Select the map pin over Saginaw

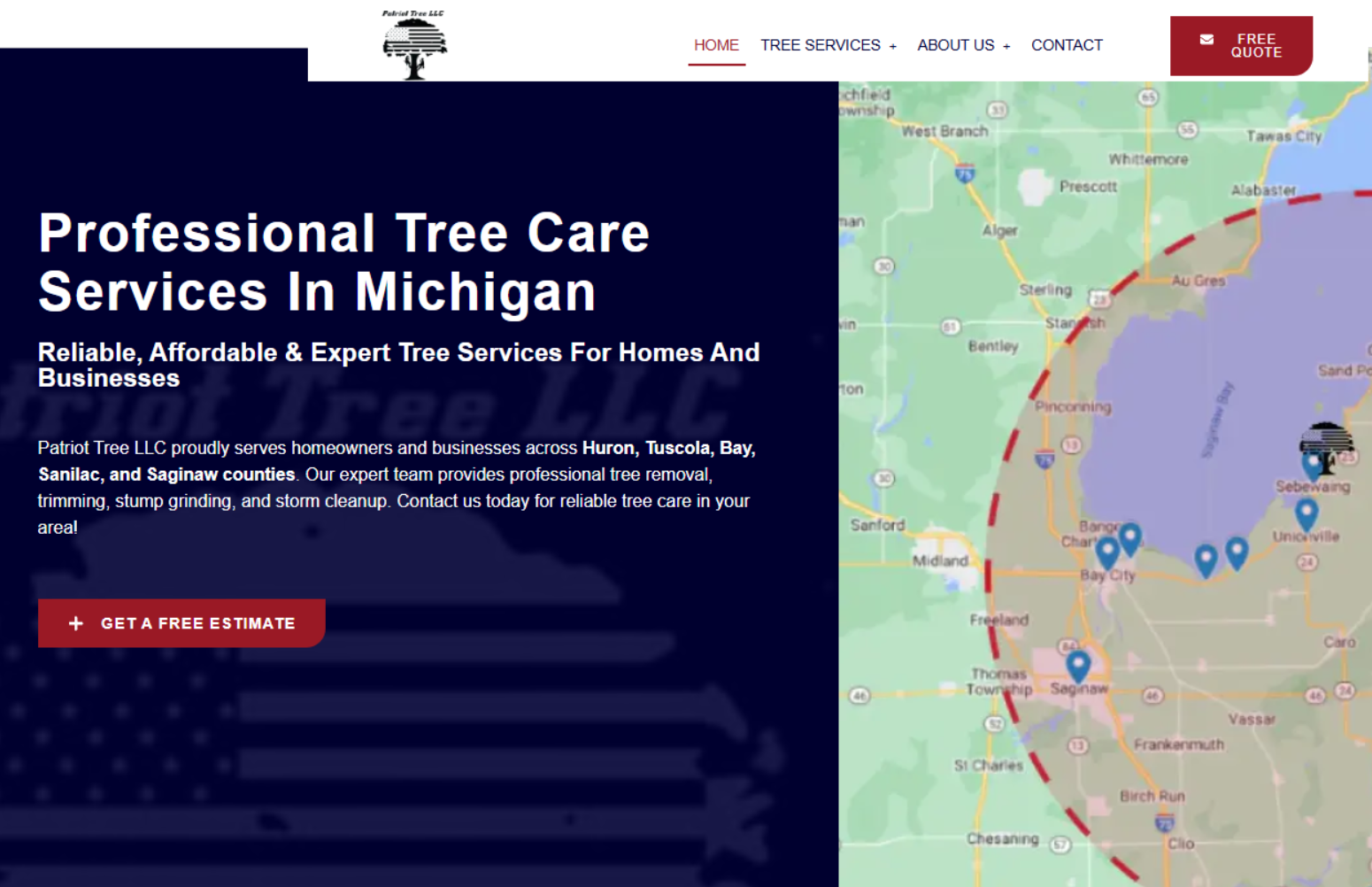[x=1077, y=665]
